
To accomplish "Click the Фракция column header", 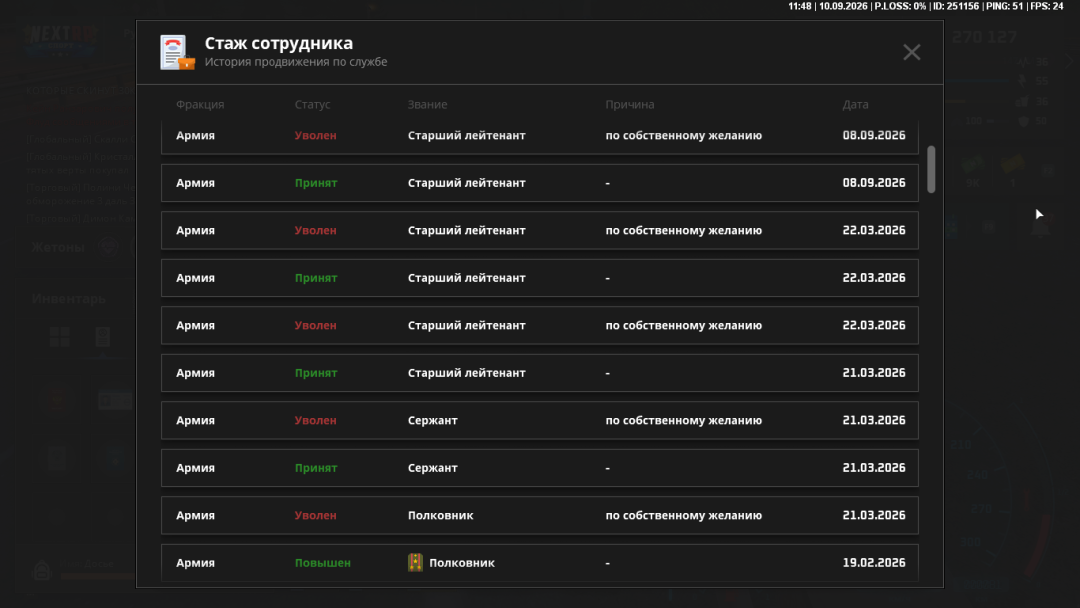I will [x=200, y=105].
